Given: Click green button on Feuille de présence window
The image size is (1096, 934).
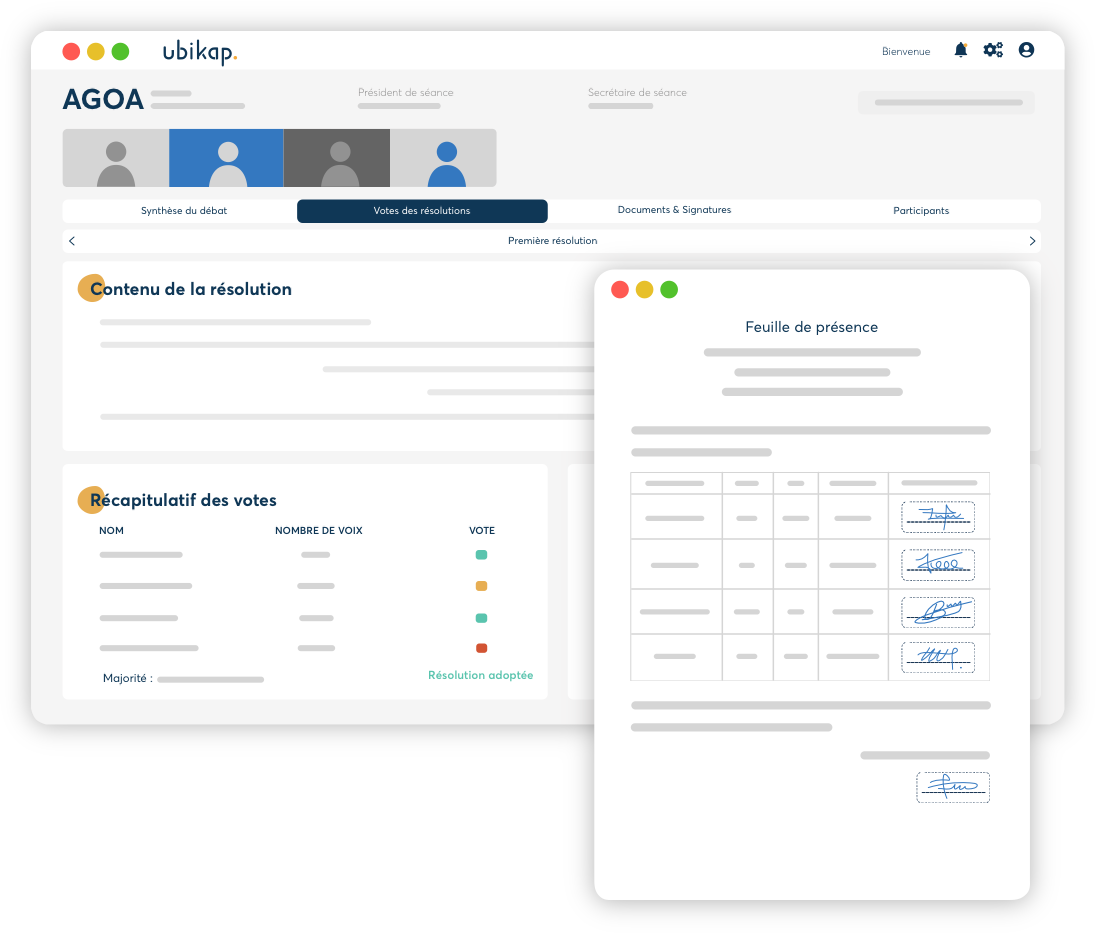Looking at the screenshot, I should (x=669, y=290).
